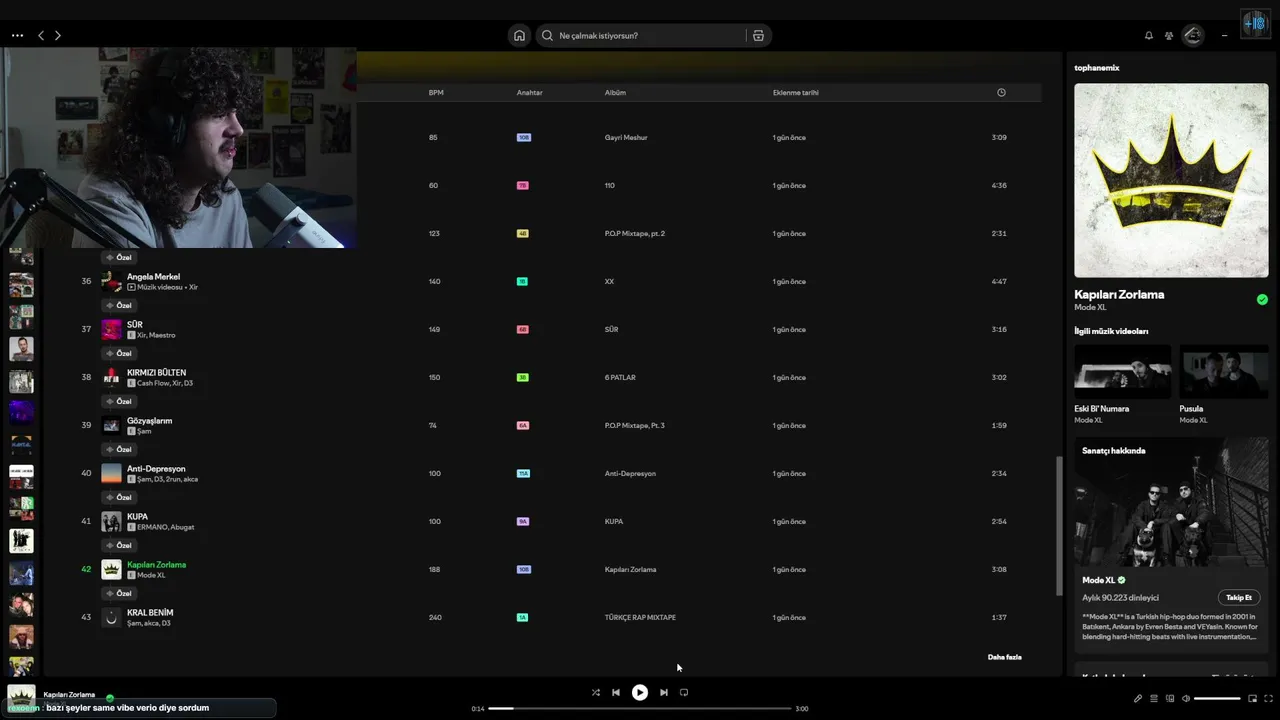The image size is (1280, 720).
Task: Open the connect to a device picker
Action: pos(1169,698)
